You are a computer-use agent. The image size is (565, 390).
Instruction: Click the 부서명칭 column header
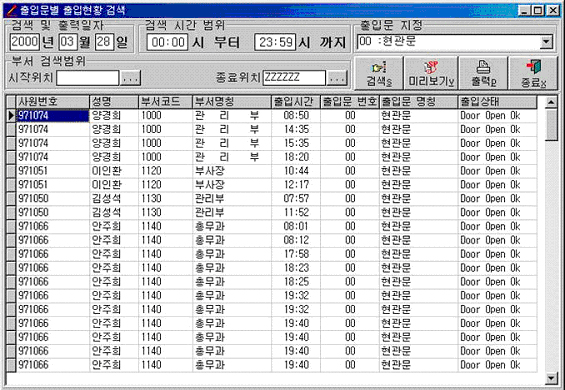tap(232, 102)
